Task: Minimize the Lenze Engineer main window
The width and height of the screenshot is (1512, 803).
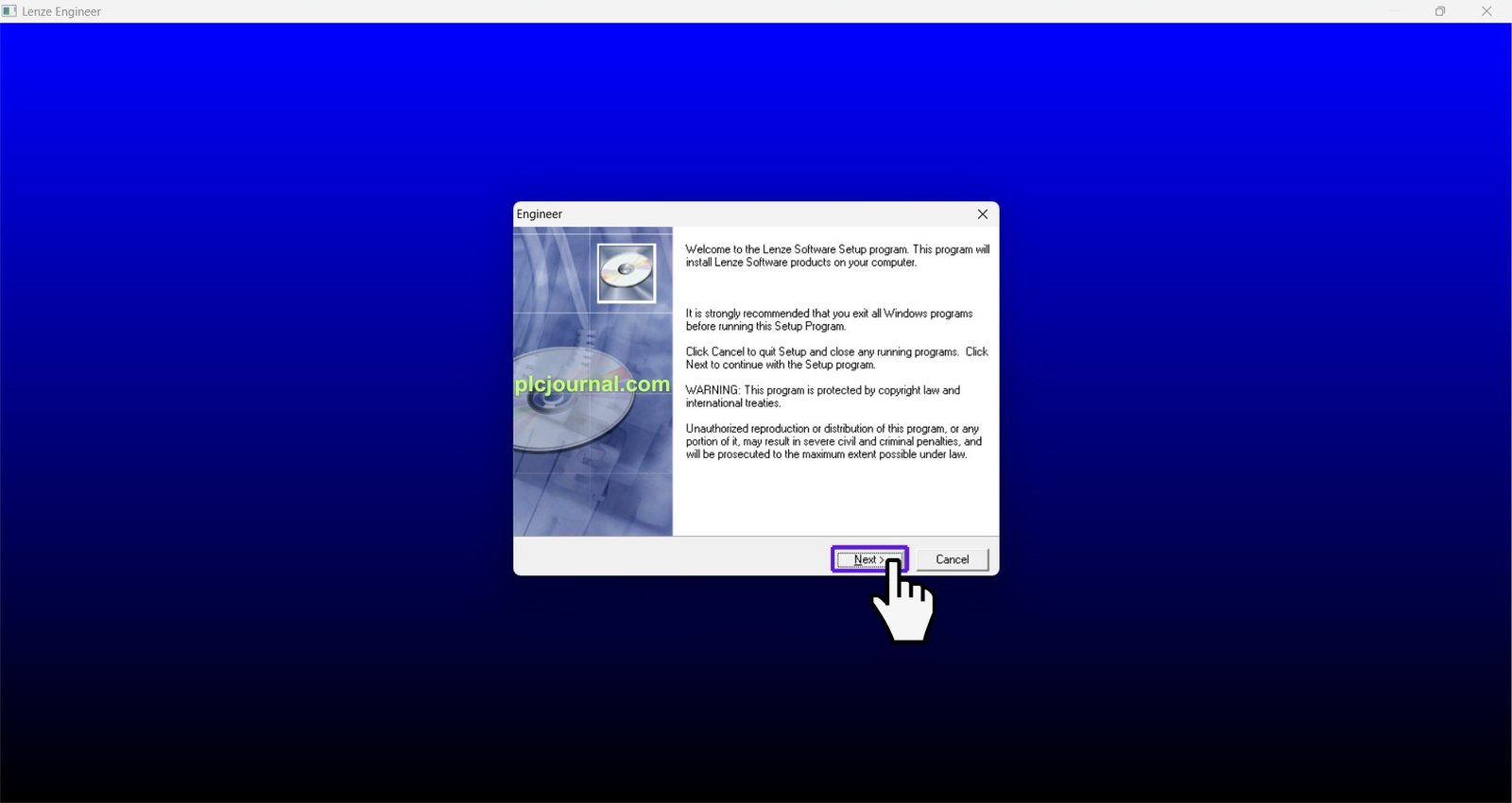Action: [x=1395, y=11]
